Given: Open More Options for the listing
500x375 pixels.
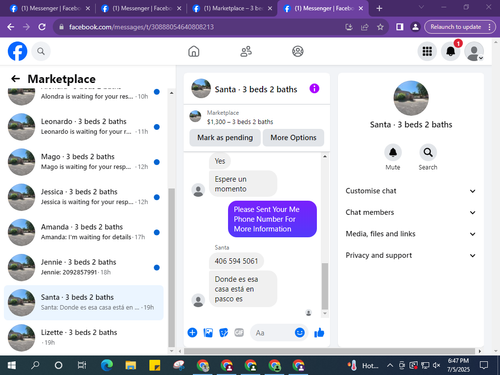Looking at the screenshot, I should point(293,137).
